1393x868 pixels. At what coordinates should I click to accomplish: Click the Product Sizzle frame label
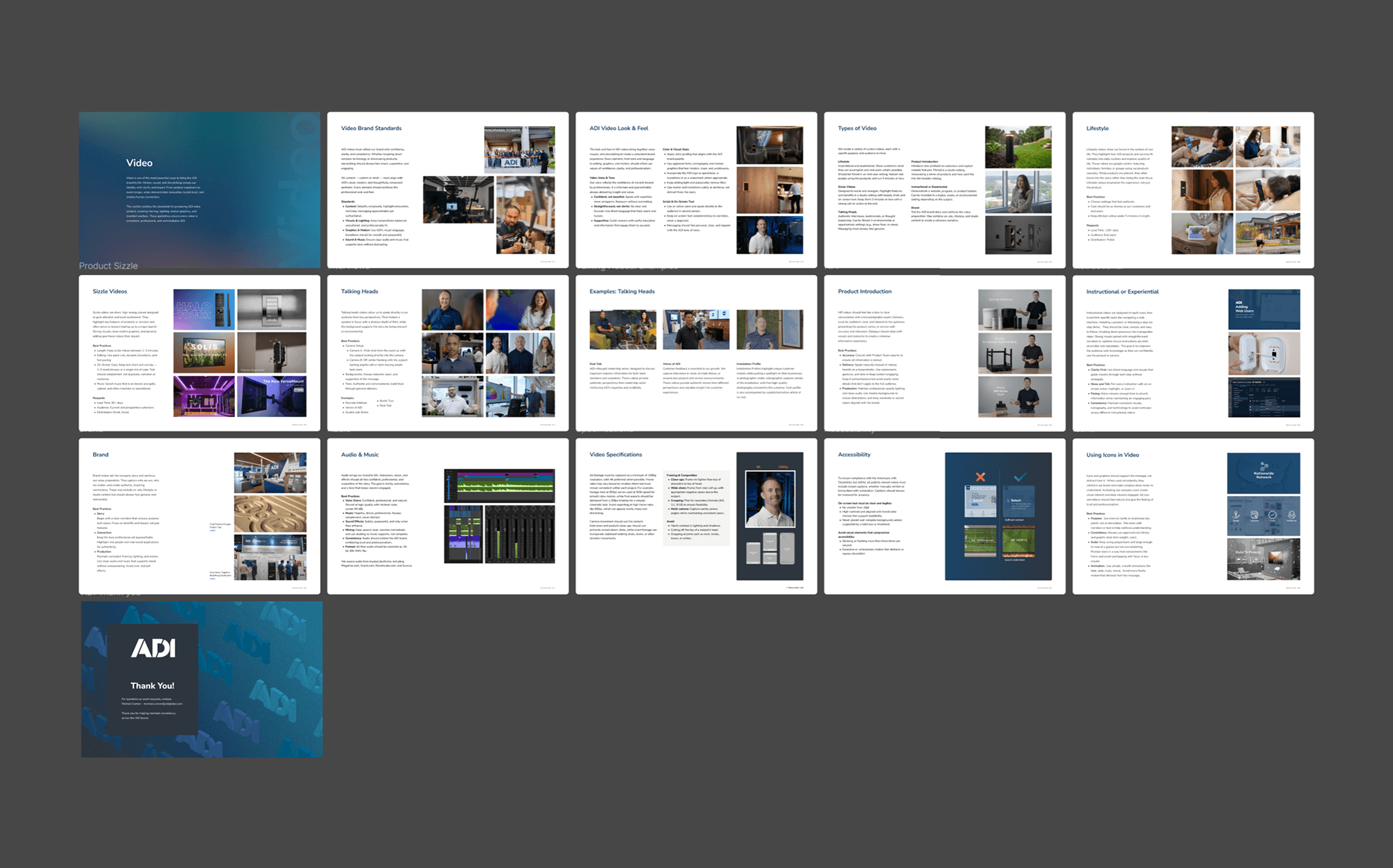(x=108, y=265)
